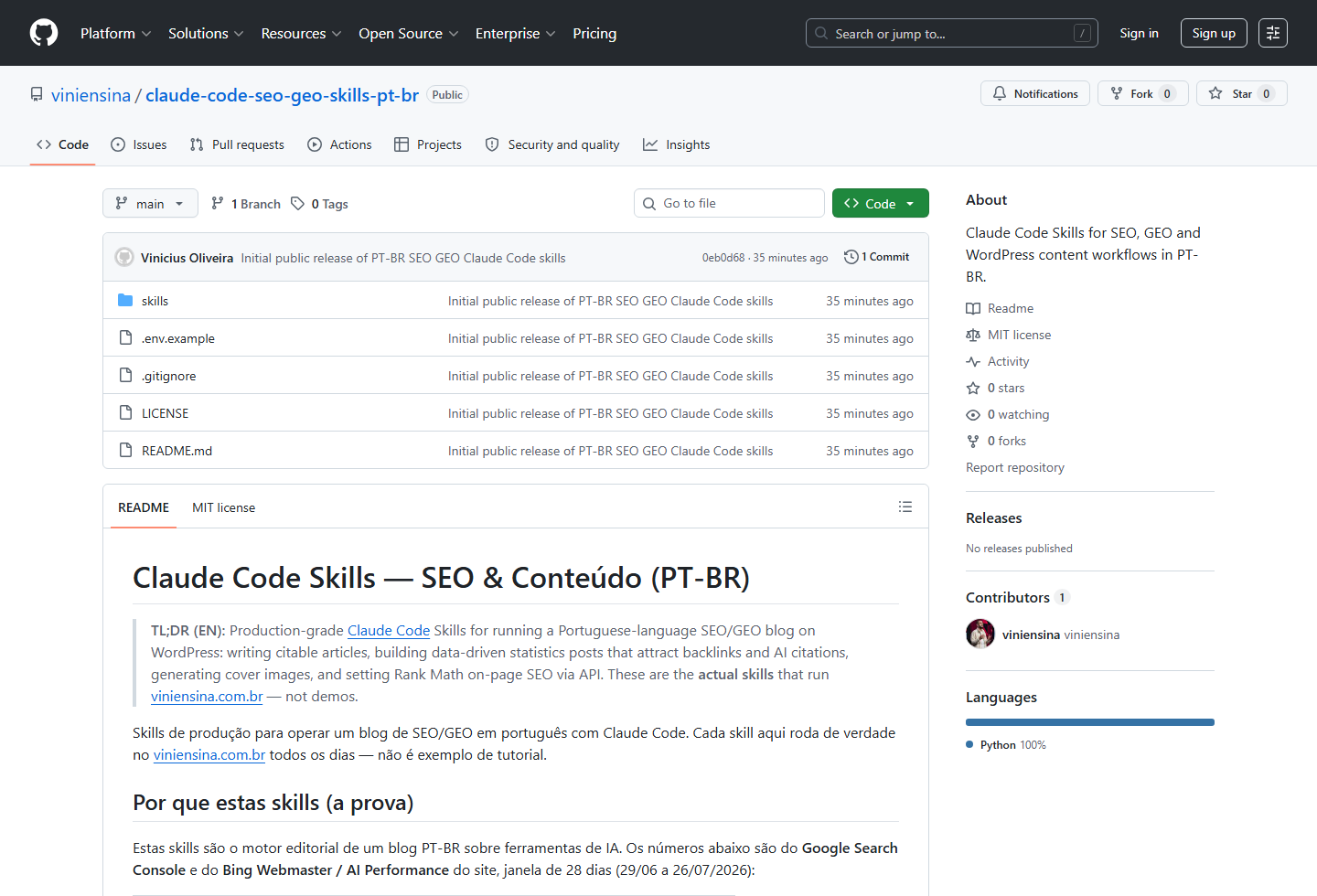
Task: Open the main branch selector dropdown
Action: coord(150,203)
